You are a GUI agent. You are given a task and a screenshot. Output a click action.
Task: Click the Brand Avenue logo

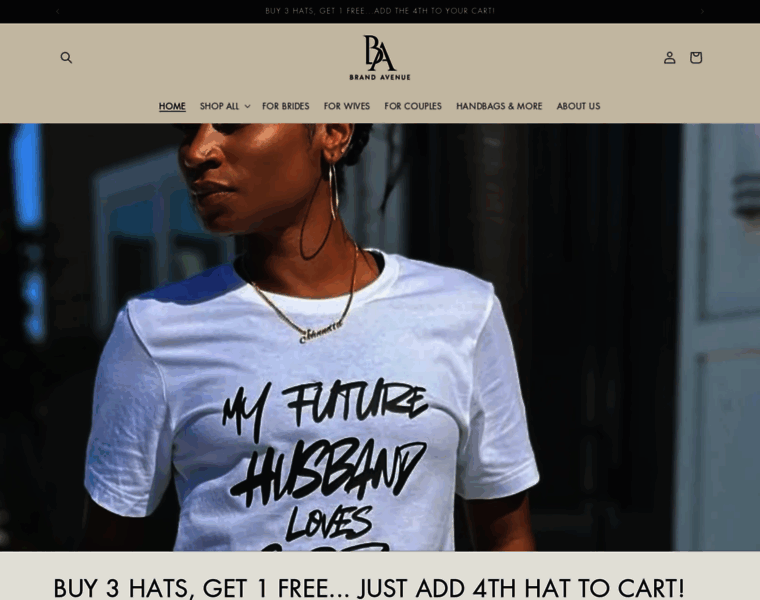pos(380,58)
